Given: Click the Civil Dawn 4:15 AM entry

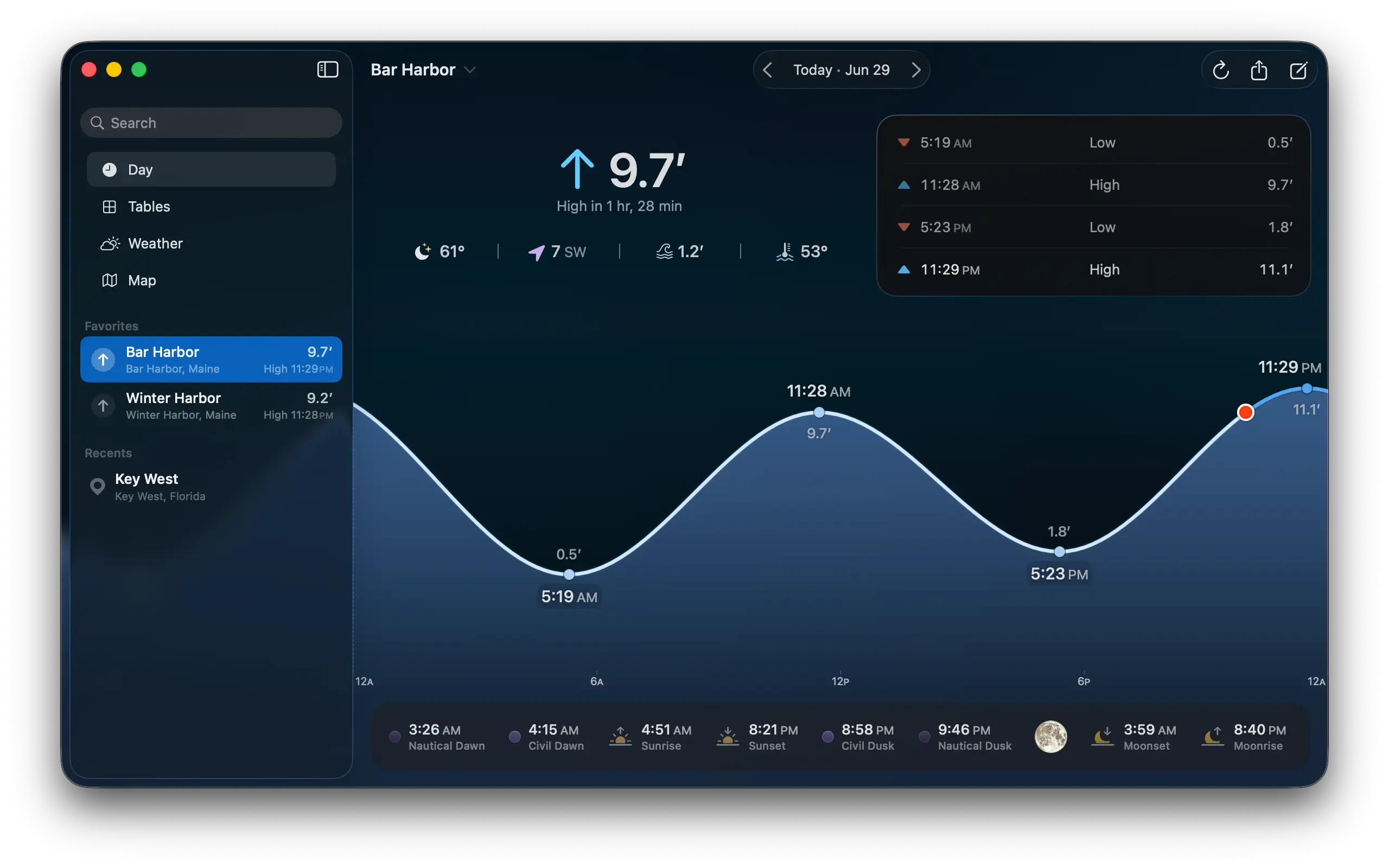Looking at the screenshot, I should click(x=546, y=737).
